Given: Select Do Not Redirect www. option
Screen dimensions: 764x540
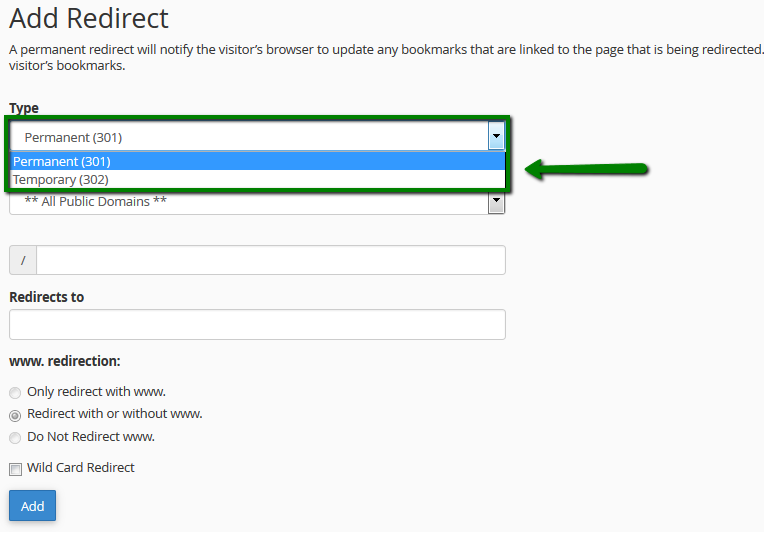Looking at the screenshot, I should coord(15,438).
